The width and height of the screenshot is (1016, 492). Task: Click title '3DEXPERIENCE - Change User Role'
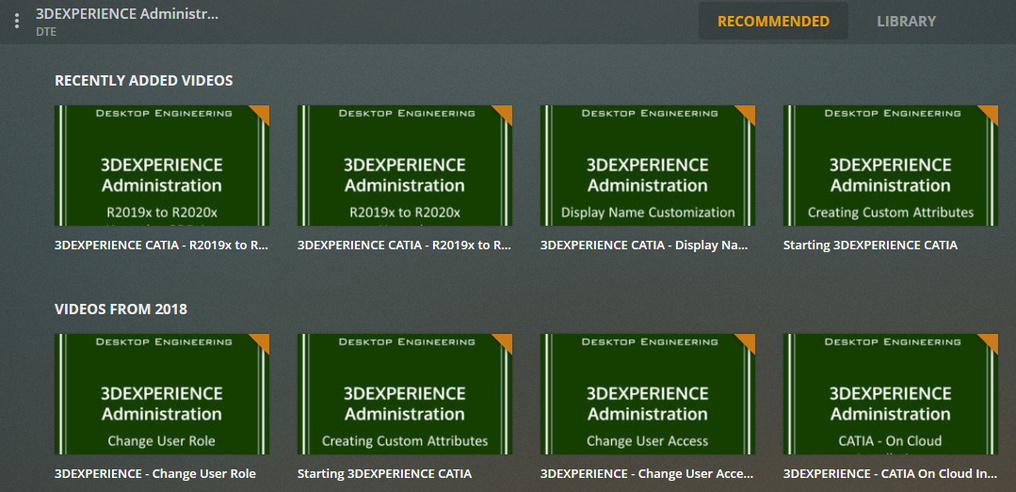click(x=155, y=474)
